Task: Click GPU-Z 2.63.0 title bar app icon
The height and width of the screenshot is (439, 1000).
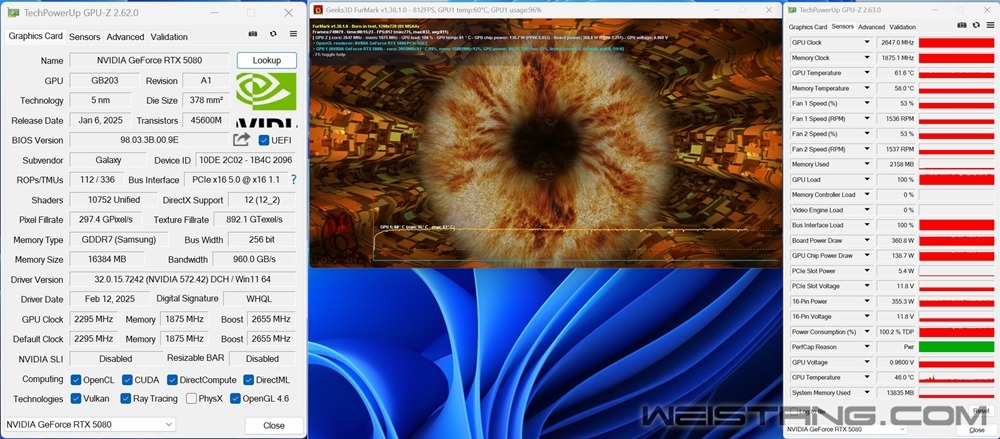Action: [793, 10]
